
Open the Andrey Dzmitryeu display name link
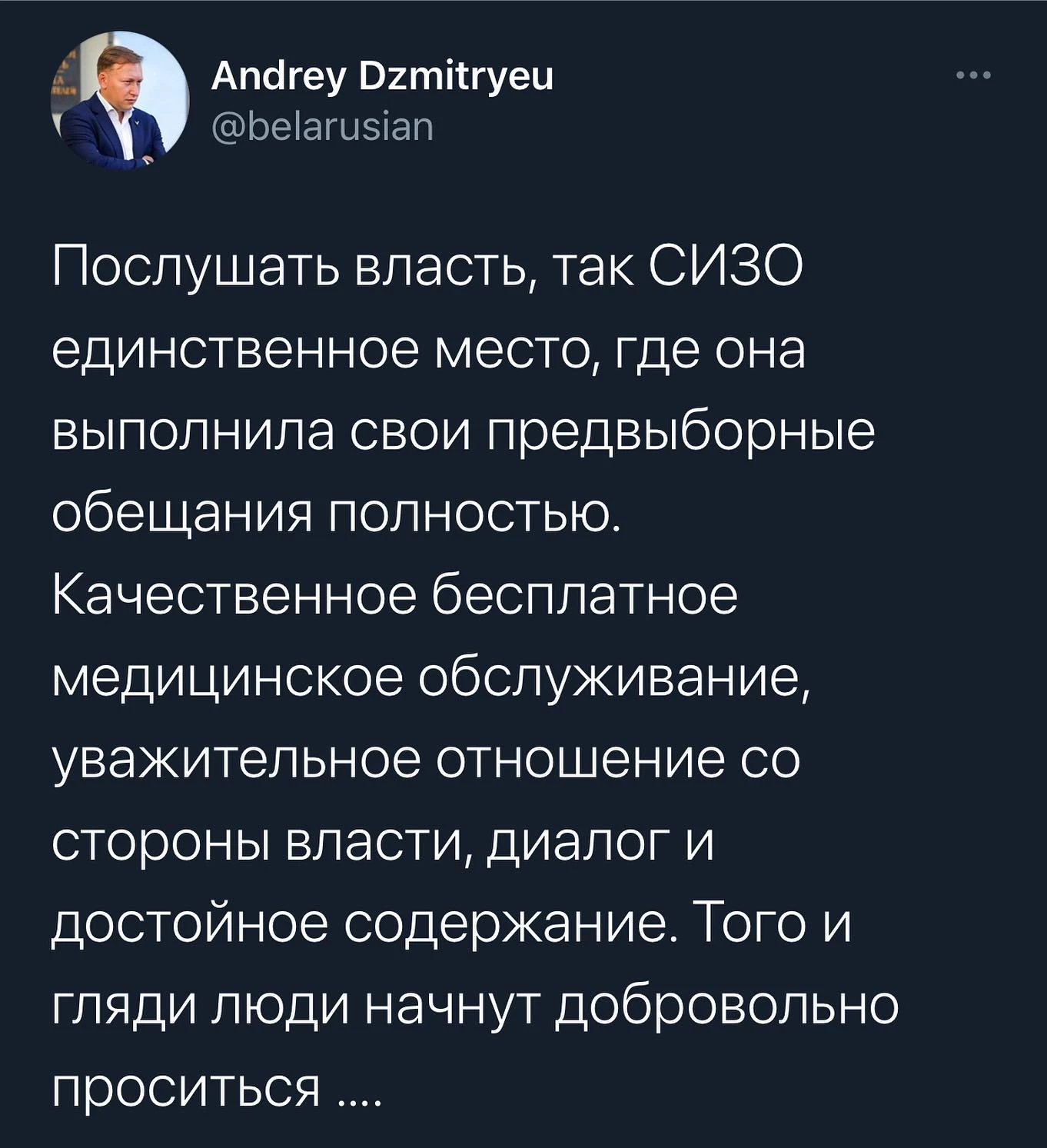[382, 76]
